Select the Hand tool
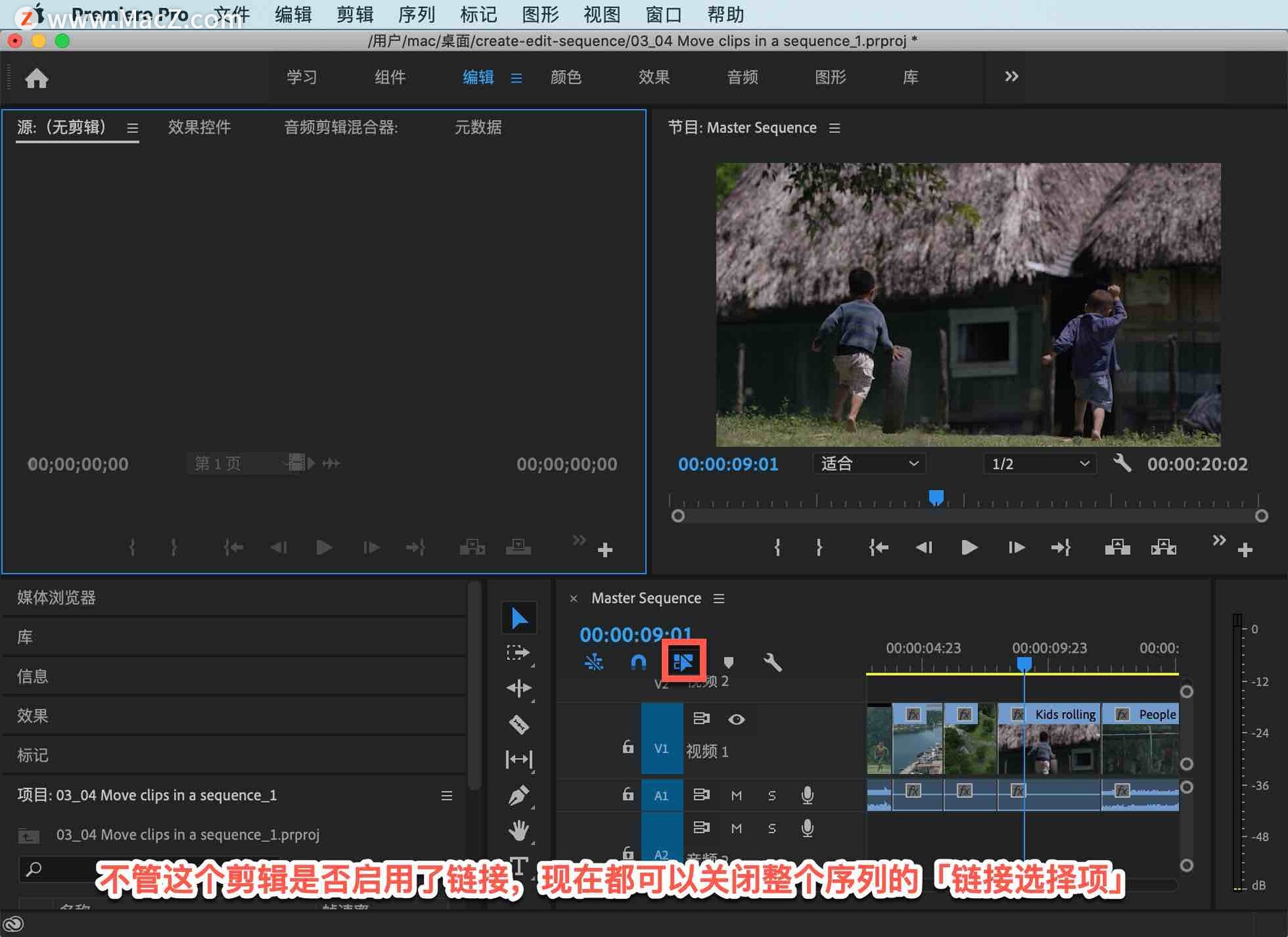 pyautogui.click(x=519, y=830)
